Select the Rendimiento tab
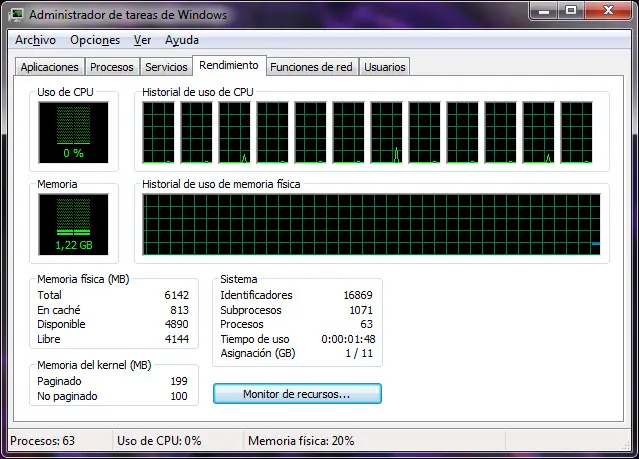The image size is (639, 459). 229,65
